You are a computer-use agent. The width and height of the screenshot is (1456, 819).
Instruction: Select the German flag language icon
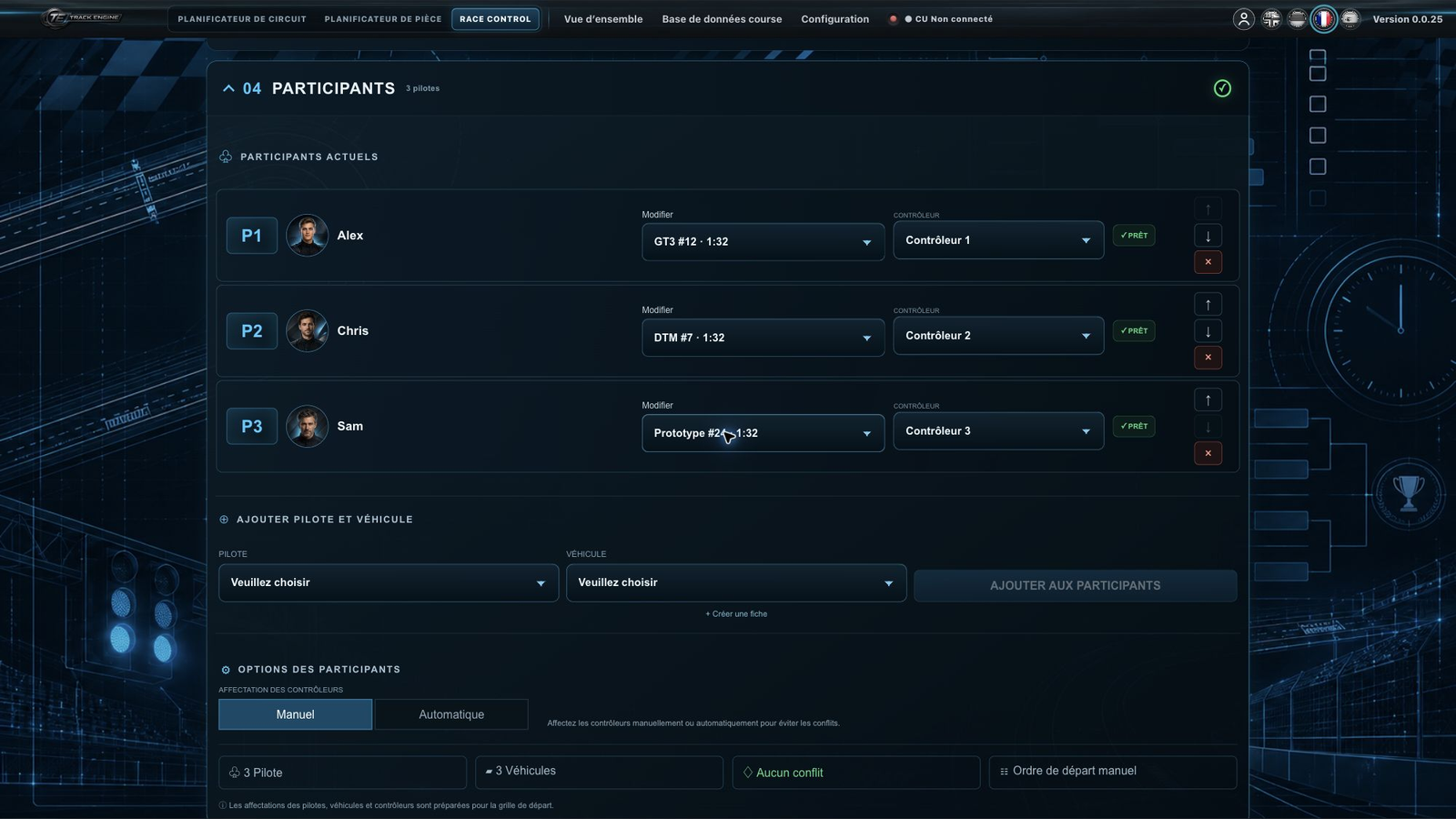(1297, 19)
